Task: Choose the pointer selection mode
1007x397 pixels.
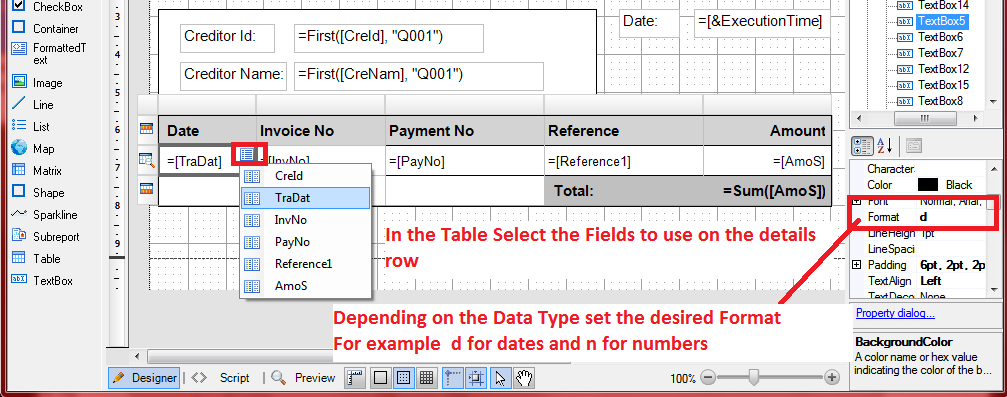Action: point(500,378)
